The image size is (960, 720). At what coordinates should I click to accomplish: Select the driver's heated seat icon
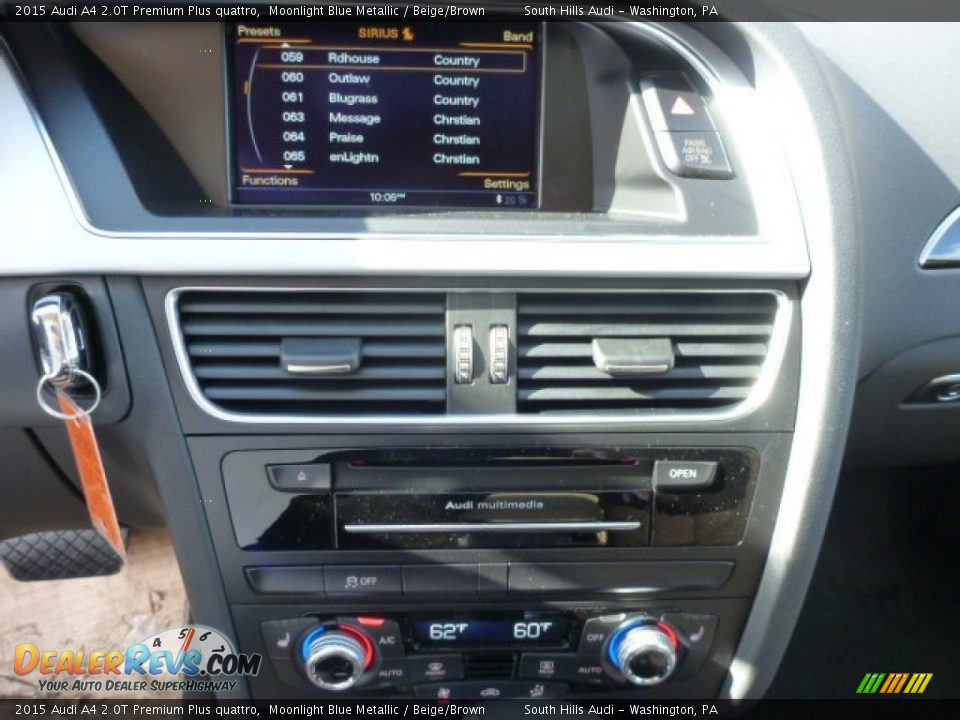281,638
